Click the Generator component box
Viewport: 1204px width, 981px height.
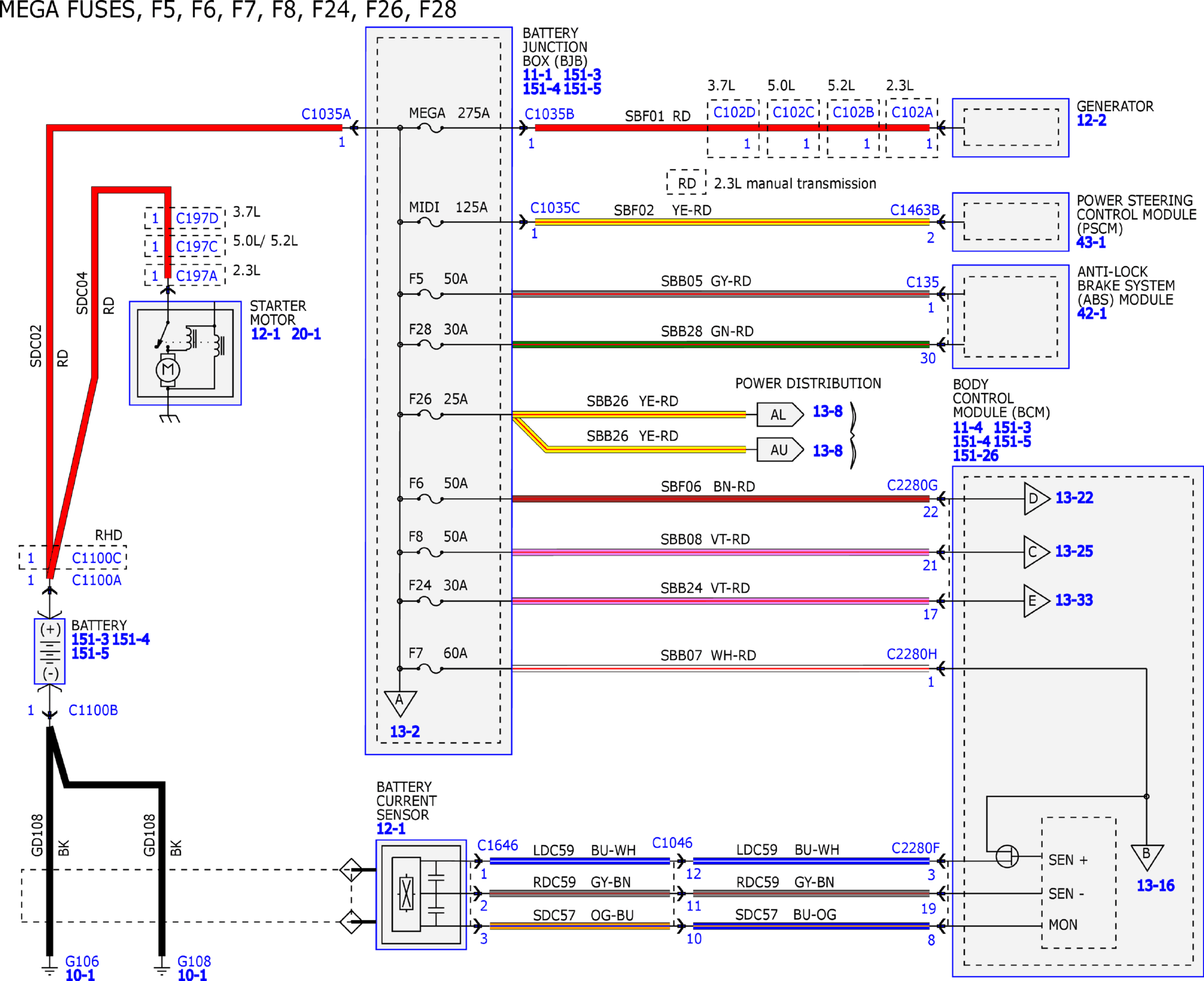point(1011,128)
